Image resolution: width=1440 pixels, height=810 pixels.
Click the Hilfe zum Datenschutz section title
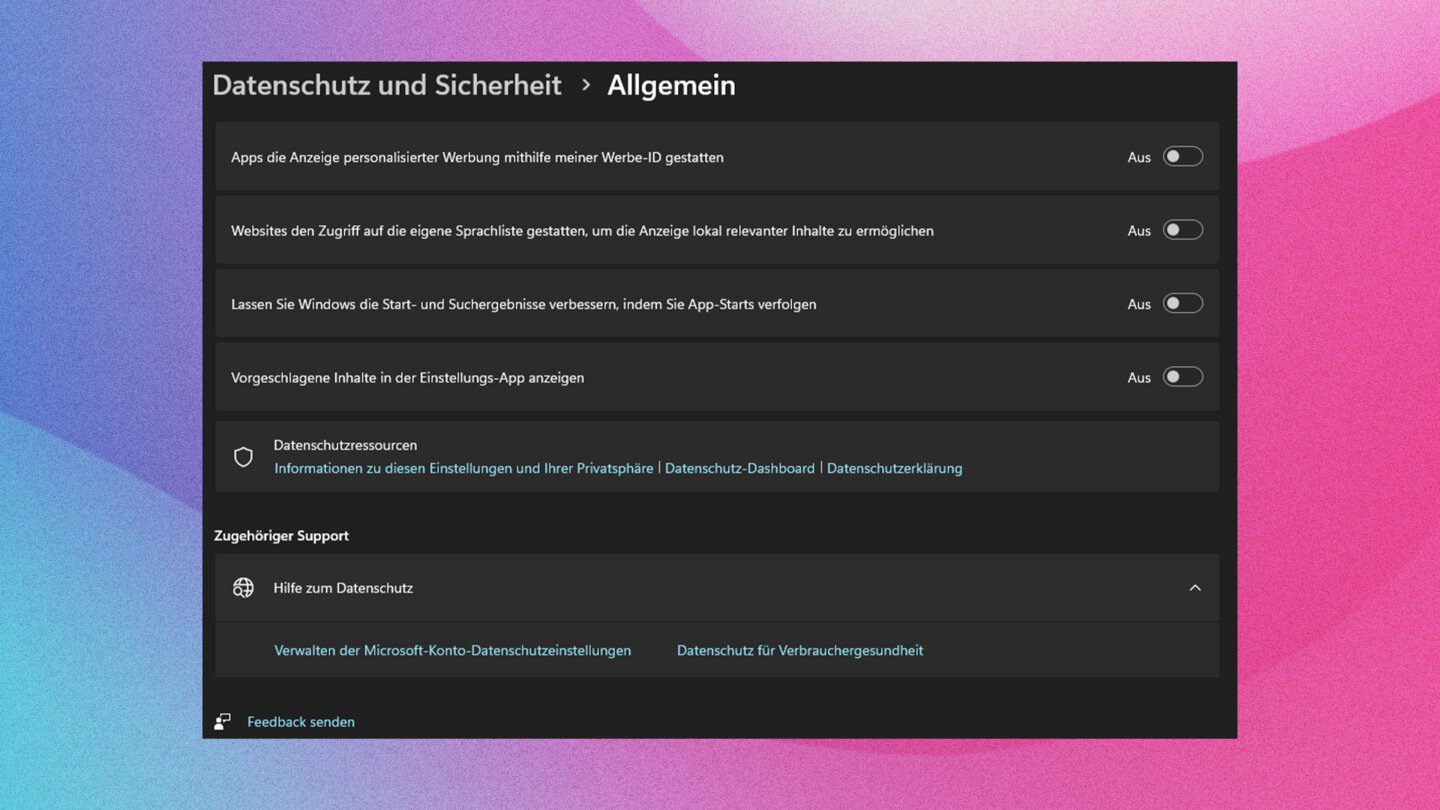(343, 588)
